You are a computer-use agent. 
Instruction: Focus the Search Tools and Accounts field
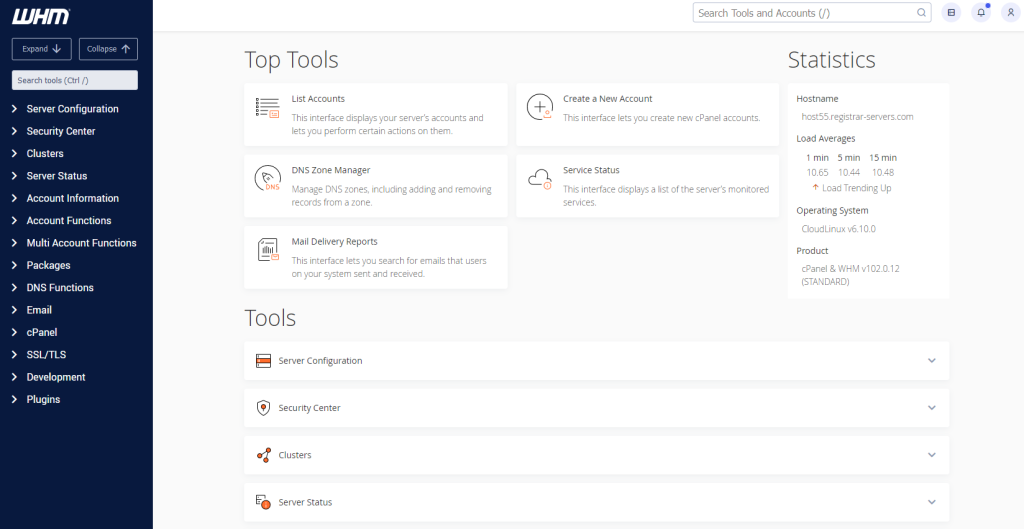[805, 13]
